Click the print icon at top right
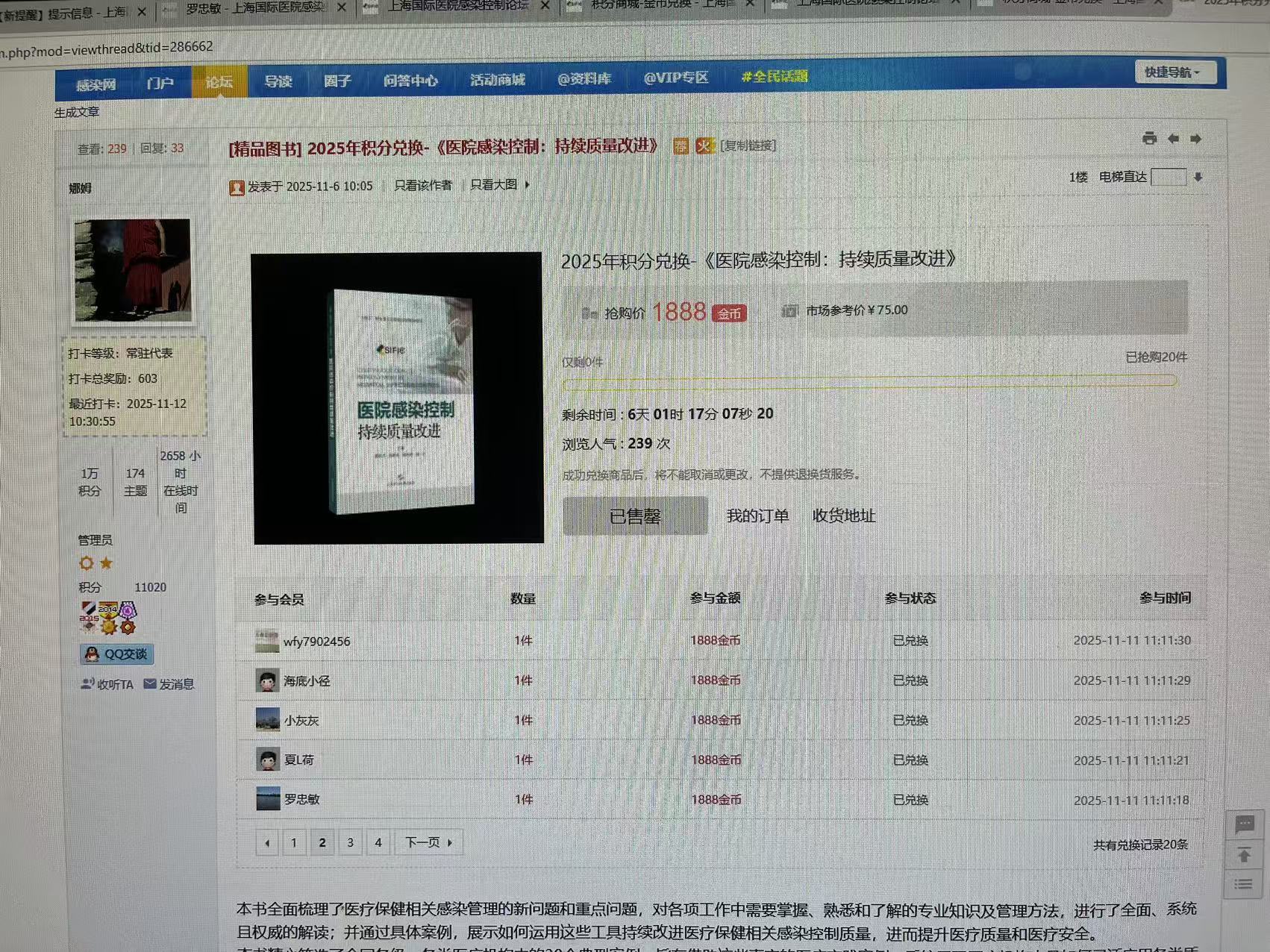Image resolution: width=1270 pixels, height=952 pixels. tap(1149, 139)
